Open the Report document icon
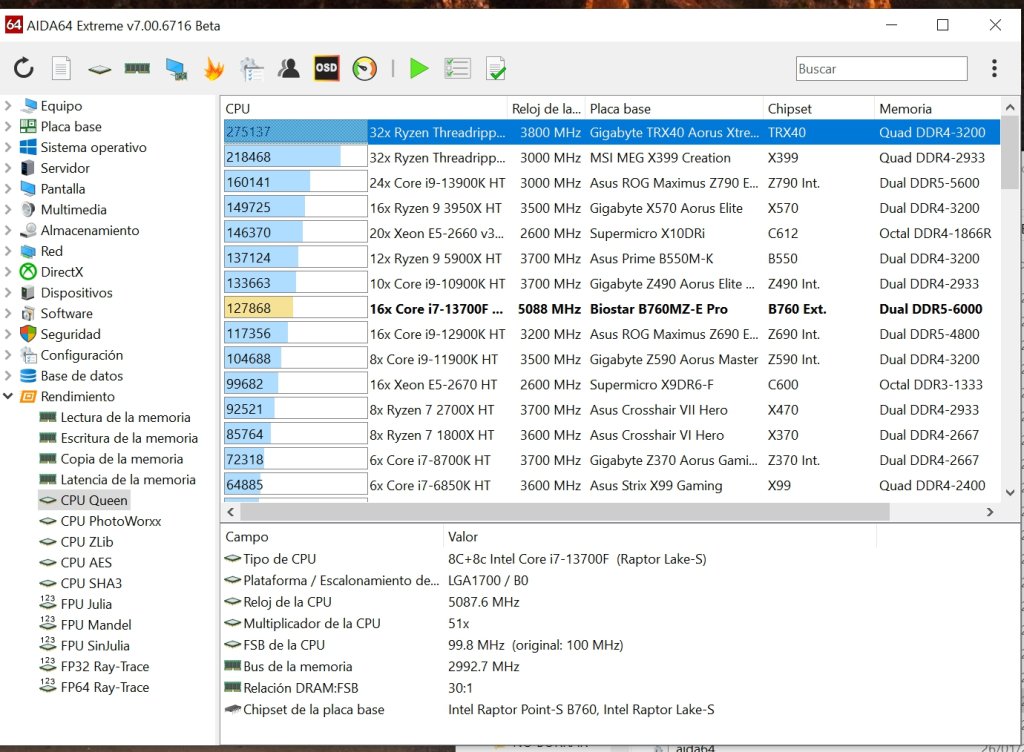This screenshot has width=1024, height=752. [x=61, y=68]
